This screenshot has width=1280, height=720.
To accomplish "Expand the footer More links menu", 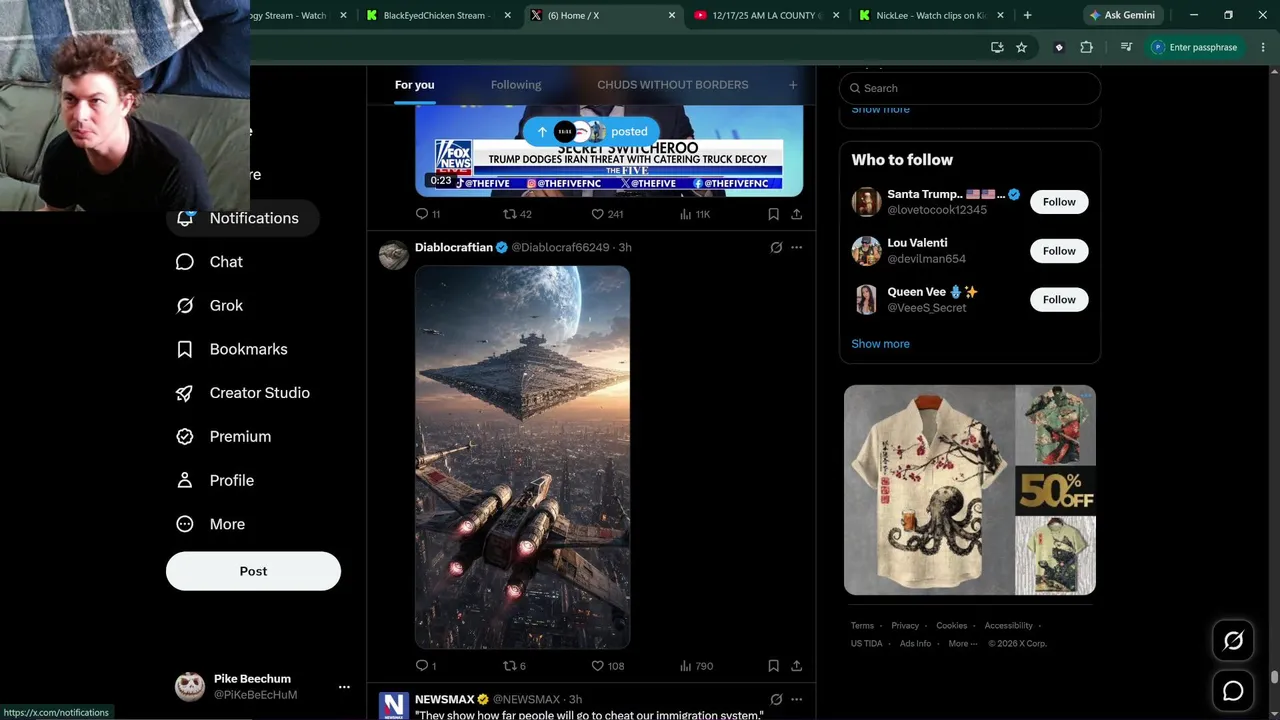I will [x=962, y=644].
